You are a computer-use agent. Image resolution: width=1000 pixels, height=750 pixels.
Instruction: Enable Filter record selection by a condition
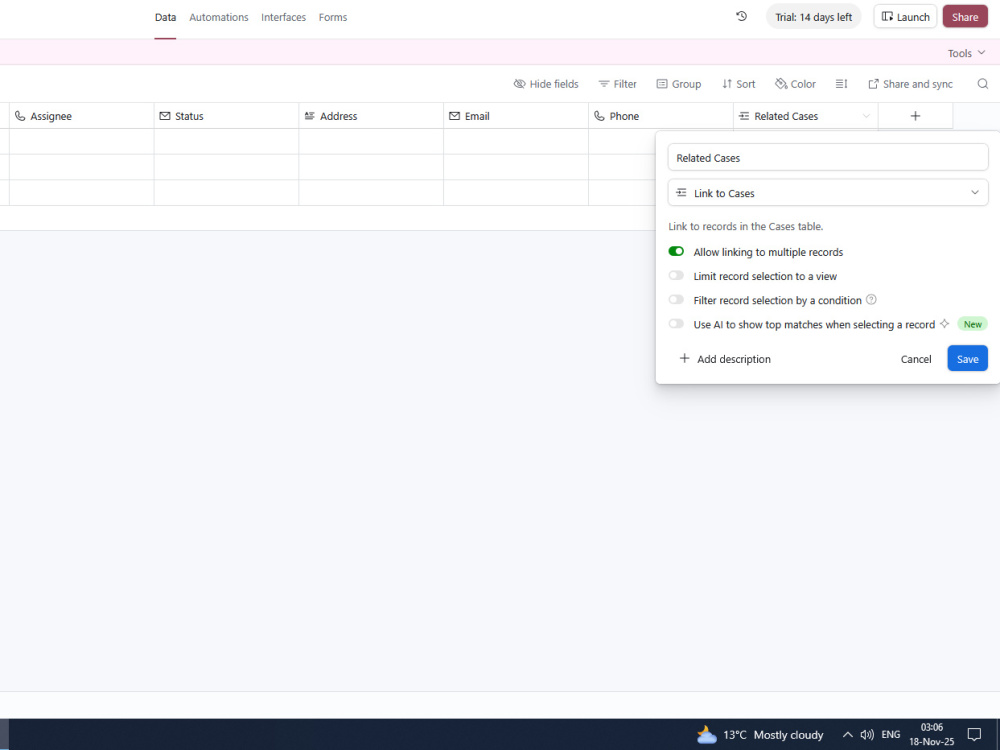click(676, 300)
